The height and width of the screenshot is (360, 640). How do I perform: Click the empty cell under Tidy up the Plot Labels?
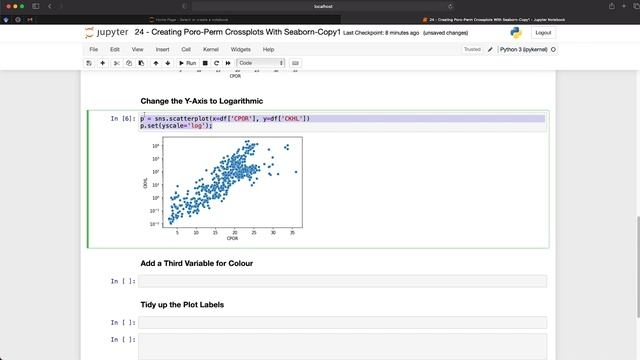[x=342, y=322]
